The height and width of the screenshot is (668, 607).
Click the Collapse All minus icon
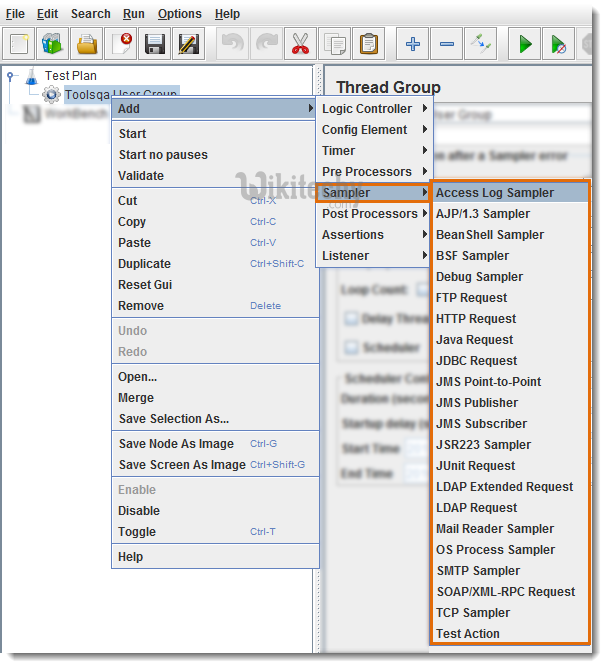(447, 44)
